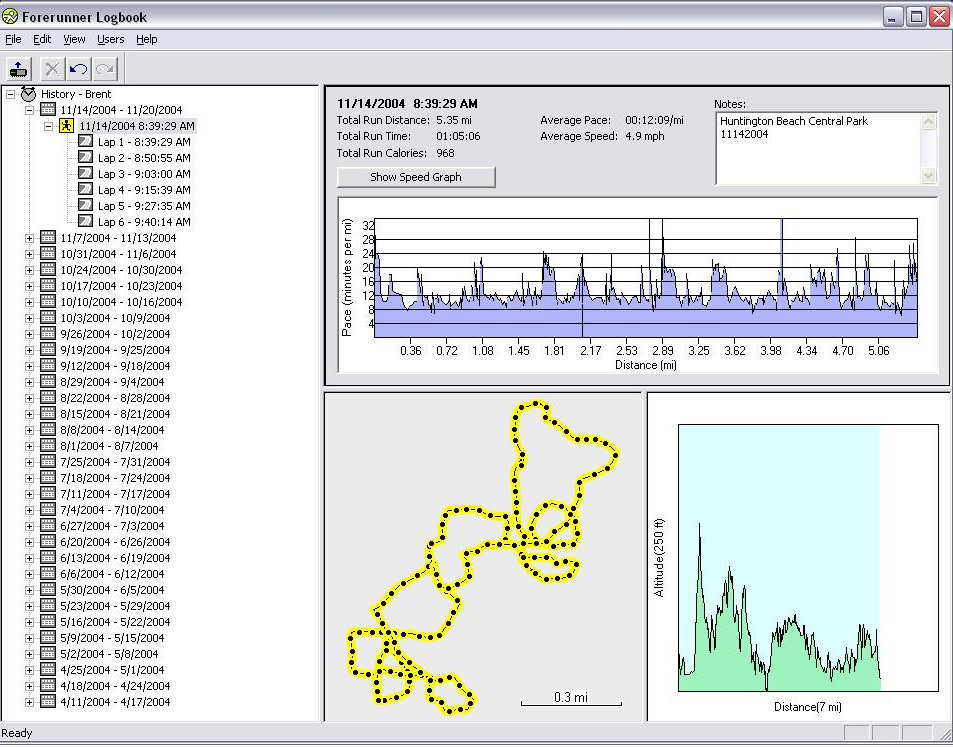
Task: Open the Users menu
Action: pos(111,39)
